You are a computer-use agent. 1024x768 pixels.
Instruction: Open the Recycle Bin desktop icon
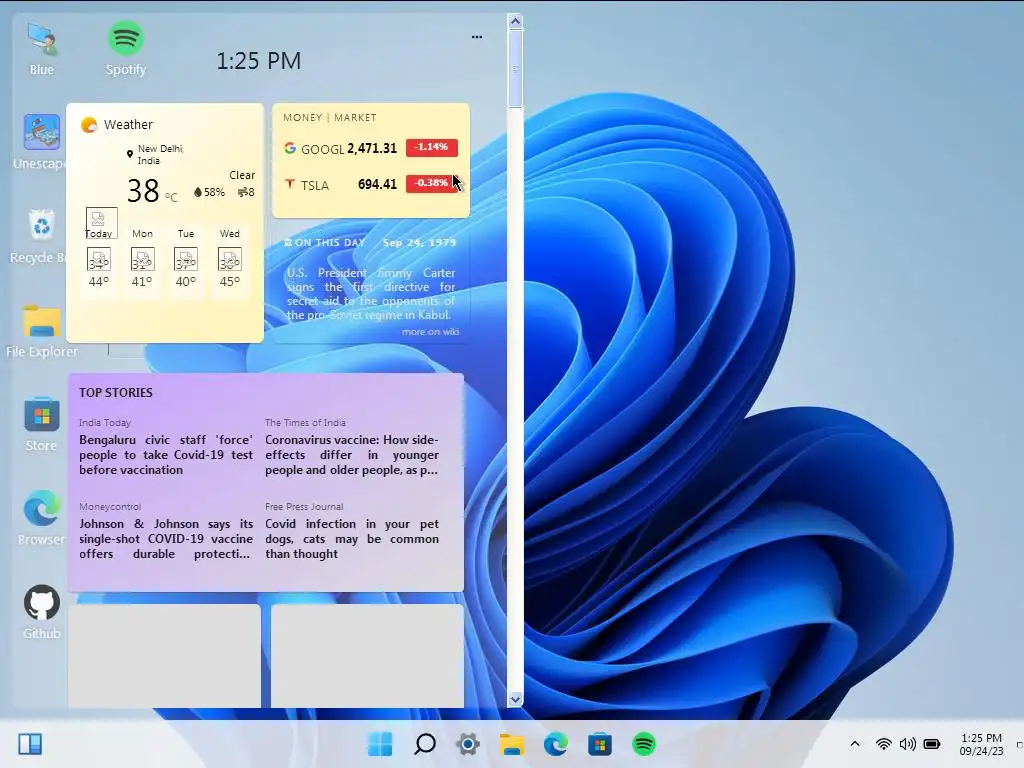(x=40, y=236)
